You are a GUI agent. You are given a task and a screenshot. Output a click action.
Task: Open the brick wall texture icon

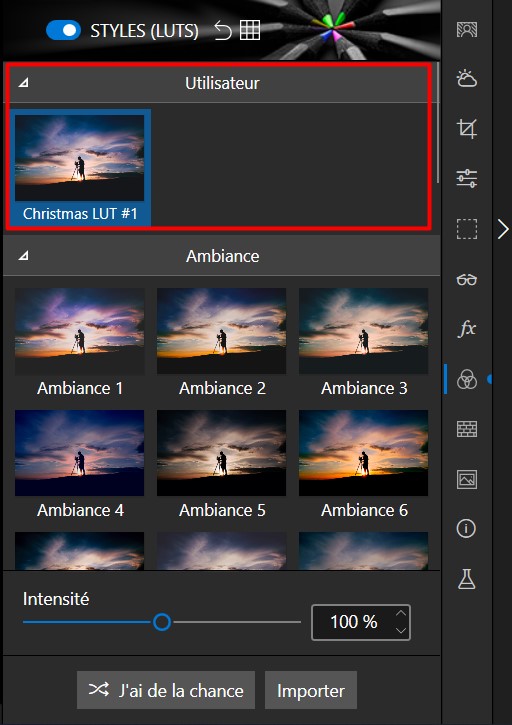pyautogui.click(x=467, y=429)
